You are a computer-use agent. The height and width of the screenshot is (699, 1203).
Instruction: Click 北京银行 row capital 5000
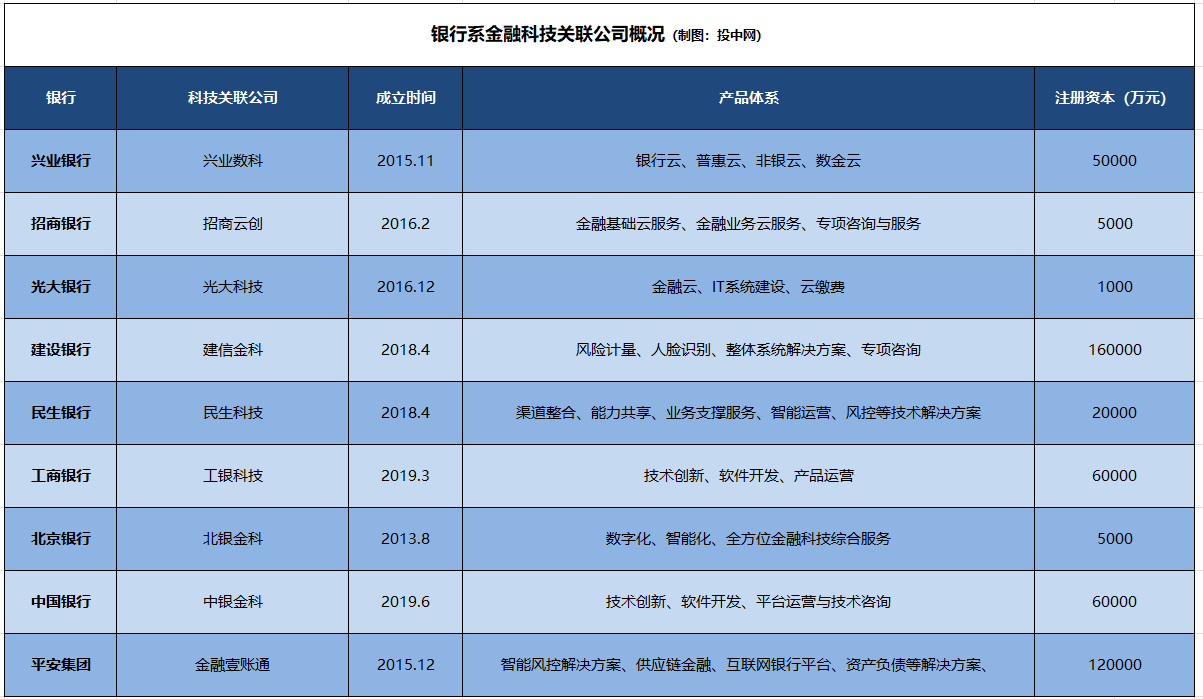1115,539
